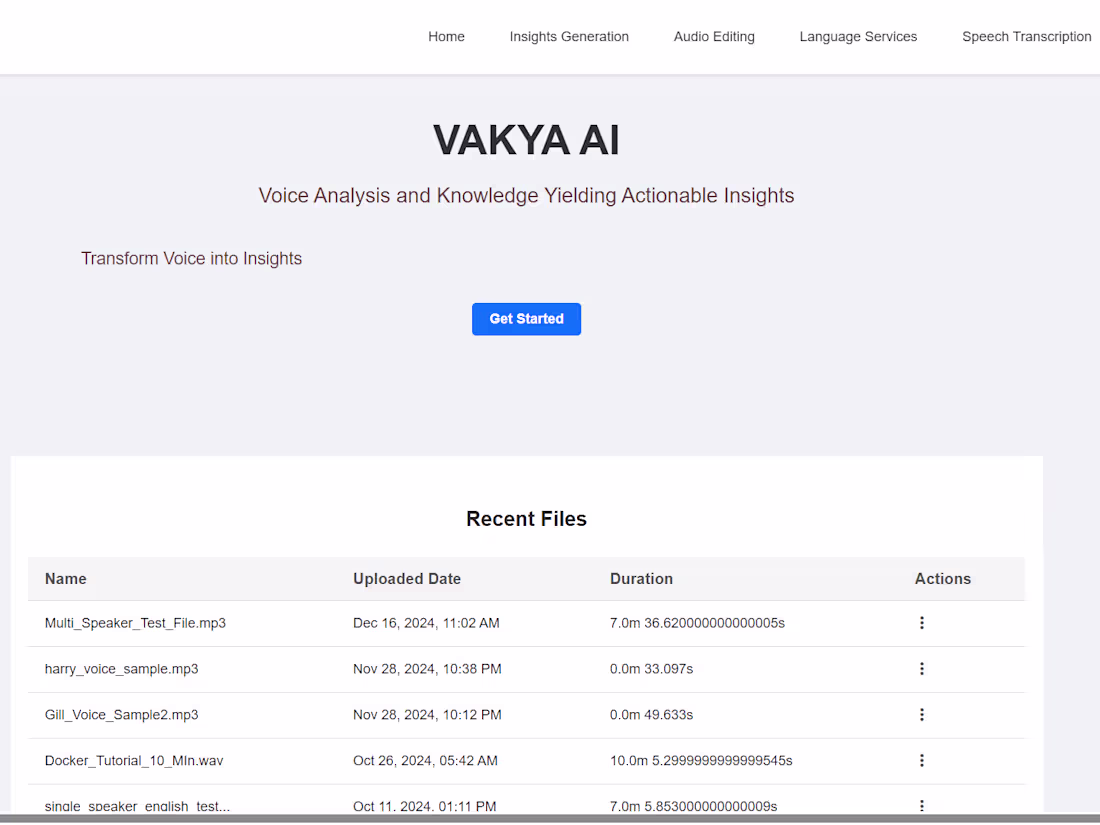Open actions menu for harry_voice_sample.mp3
This screenshot has width=1100, height=825.
click(922, 669)
